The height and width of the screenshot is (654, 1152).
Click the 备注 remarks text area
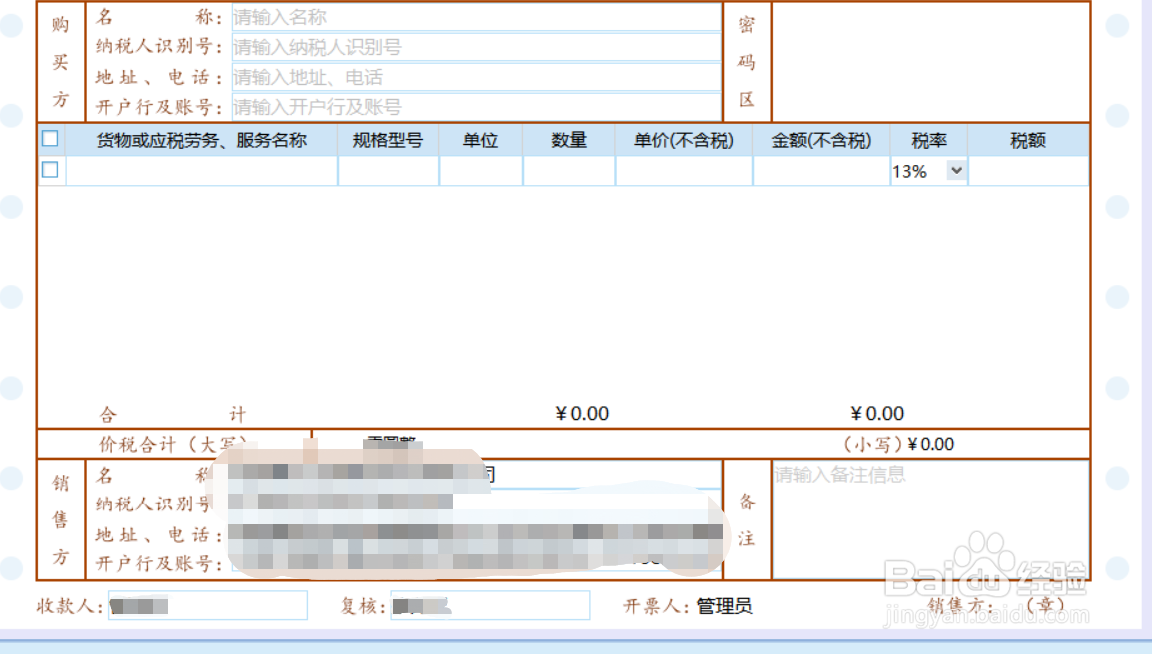930,520
